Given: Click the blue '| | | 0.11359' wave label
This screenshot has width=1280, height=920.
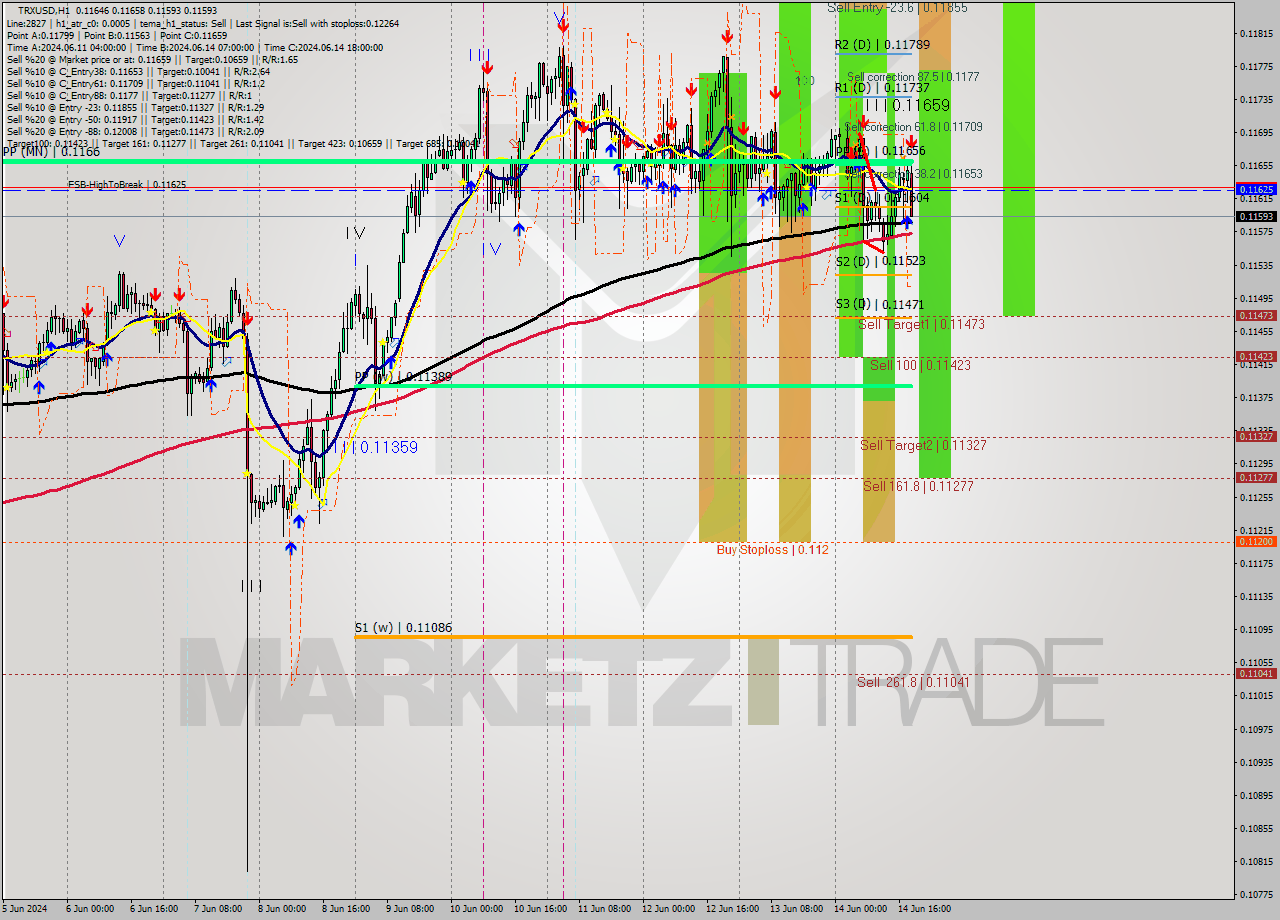Looking at the screenshot, I should pyautogui.click(x=380, y=447).
